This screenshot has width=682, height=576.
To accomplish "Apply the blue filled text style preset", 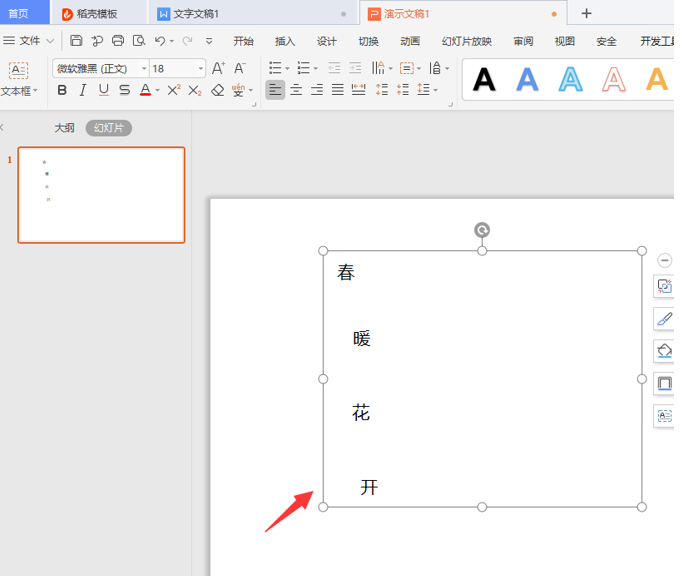I will pyautogui.click(x=527, y=80).
